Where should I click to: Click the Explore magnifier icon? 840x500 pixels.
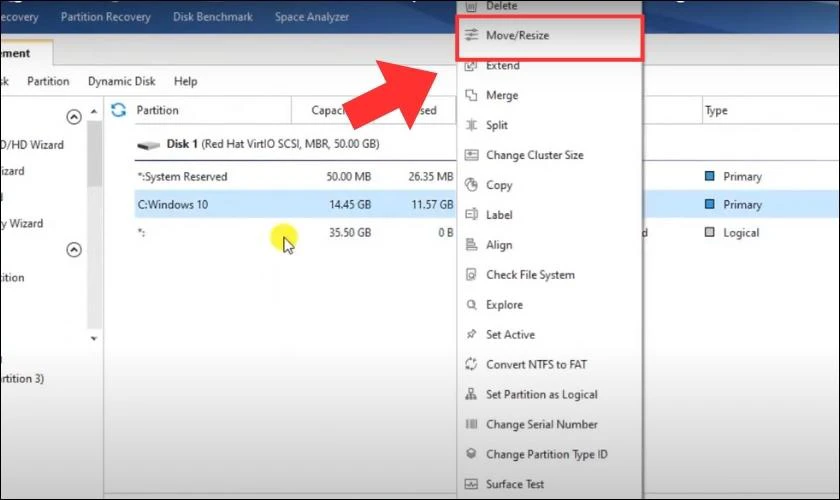tap(471, 305)
